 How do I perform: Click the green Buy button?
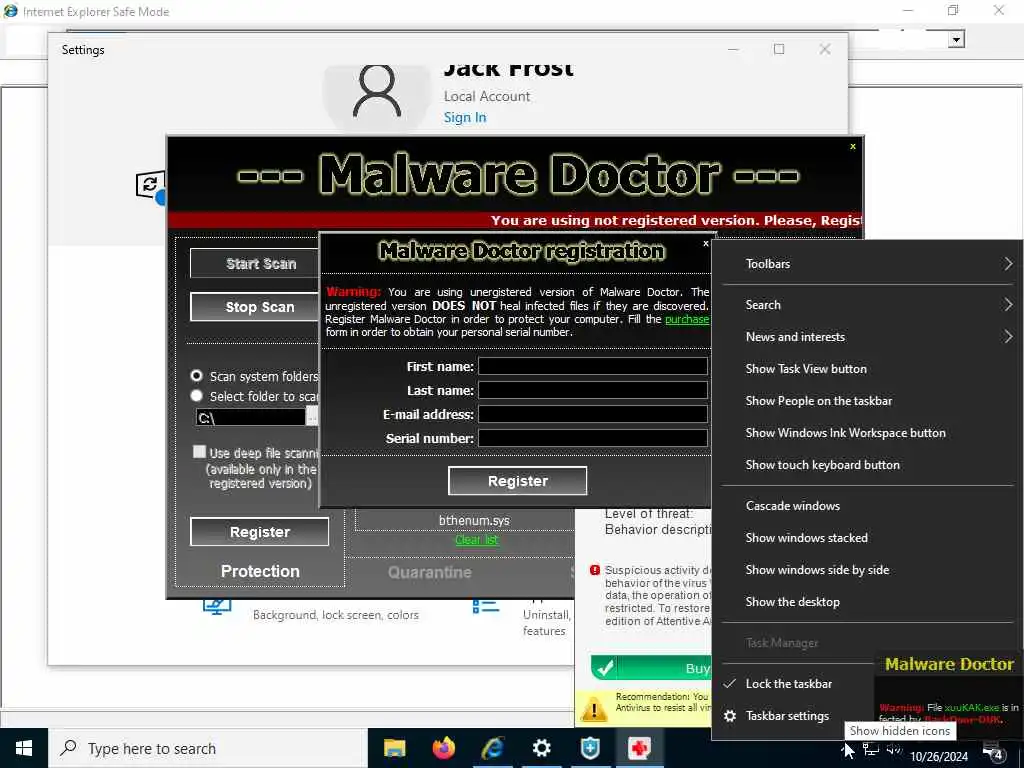tap(650, 667)
